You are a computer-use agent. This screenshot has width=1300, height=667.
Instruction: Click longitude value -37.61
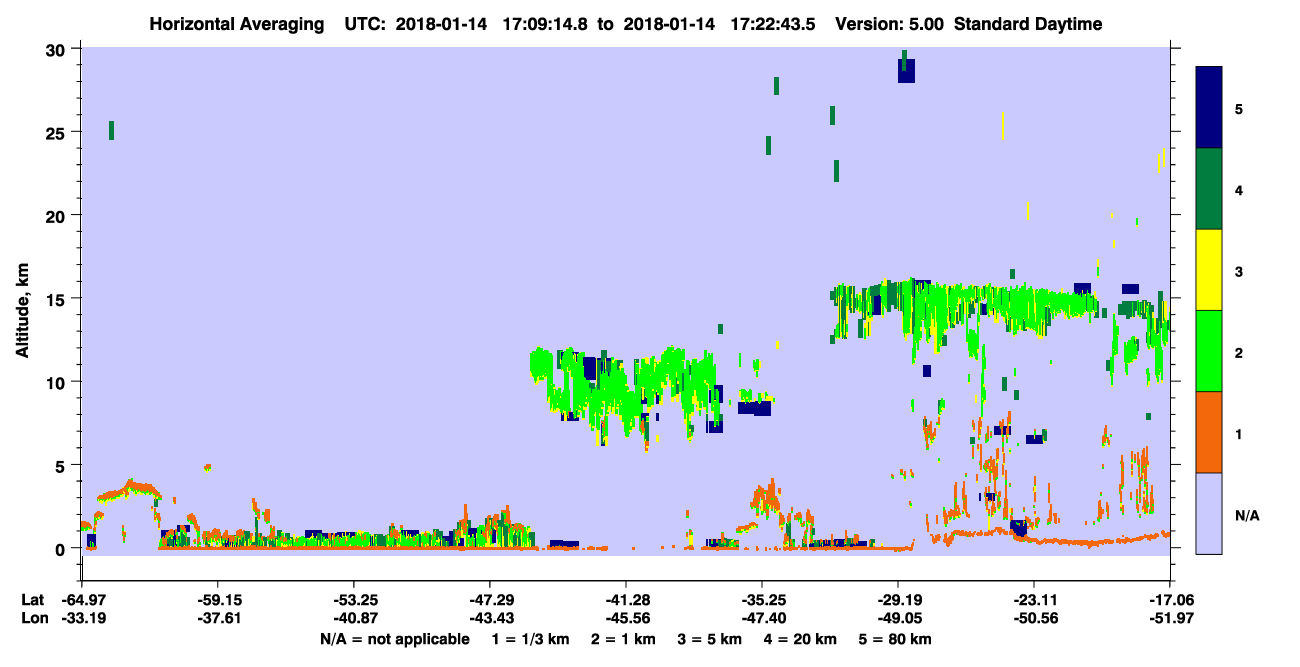218,618
